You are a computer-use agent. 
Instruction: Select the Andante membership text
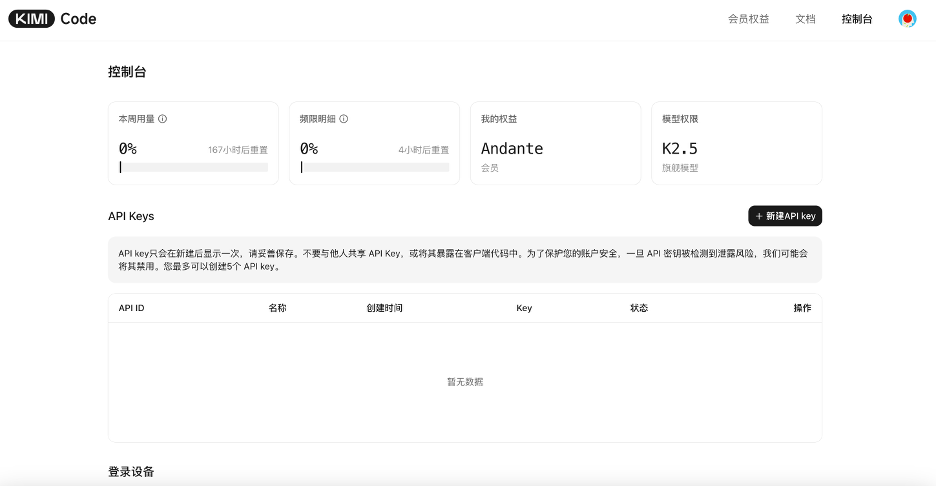tap(512, 149)
